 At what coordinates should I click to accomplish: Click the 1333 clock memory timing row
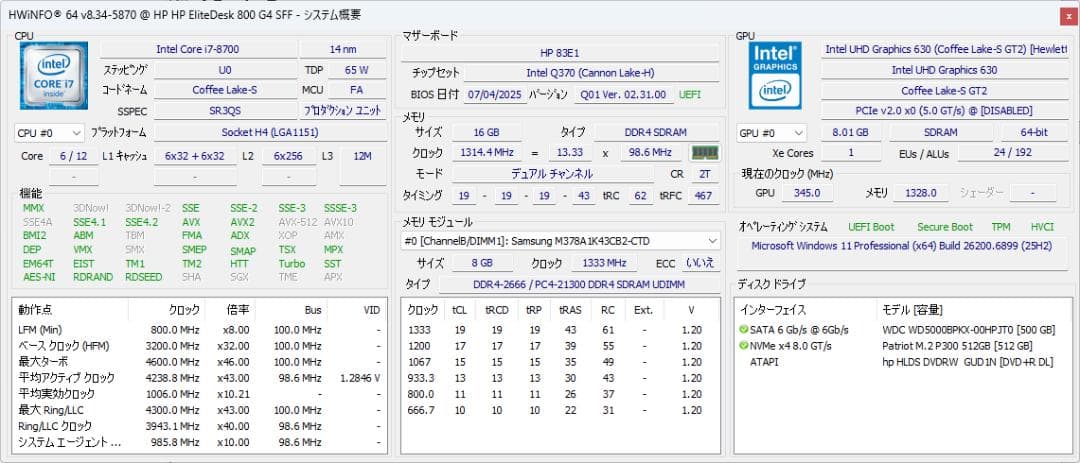click(560, 329)
